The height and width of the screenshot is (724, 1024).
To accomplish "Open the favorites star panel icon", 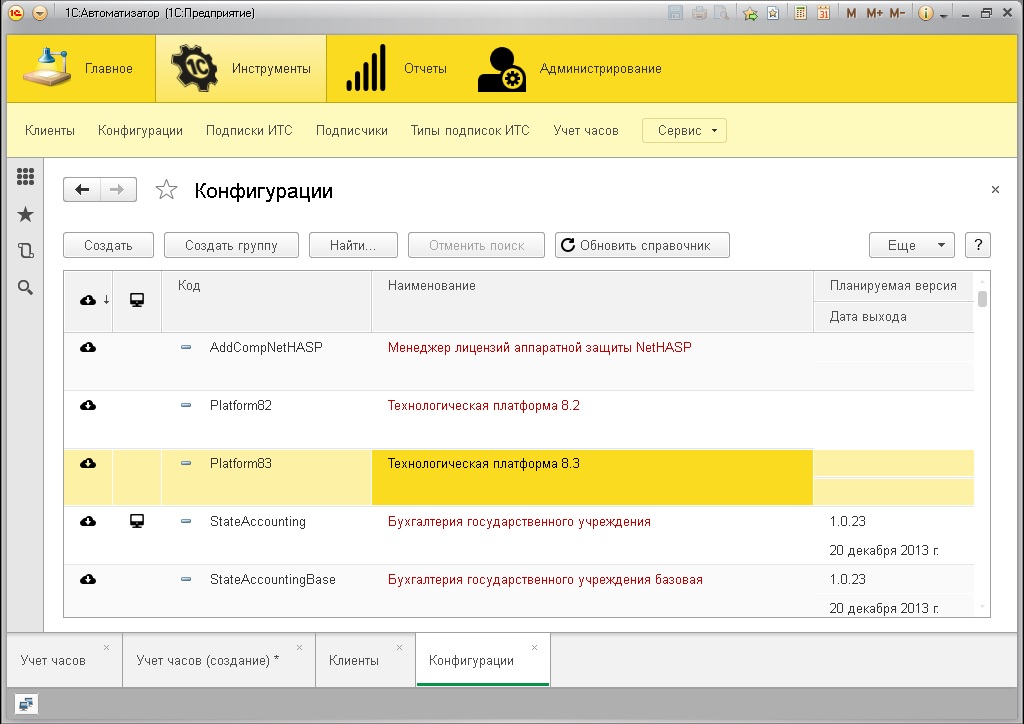I will tap(26, 214).
